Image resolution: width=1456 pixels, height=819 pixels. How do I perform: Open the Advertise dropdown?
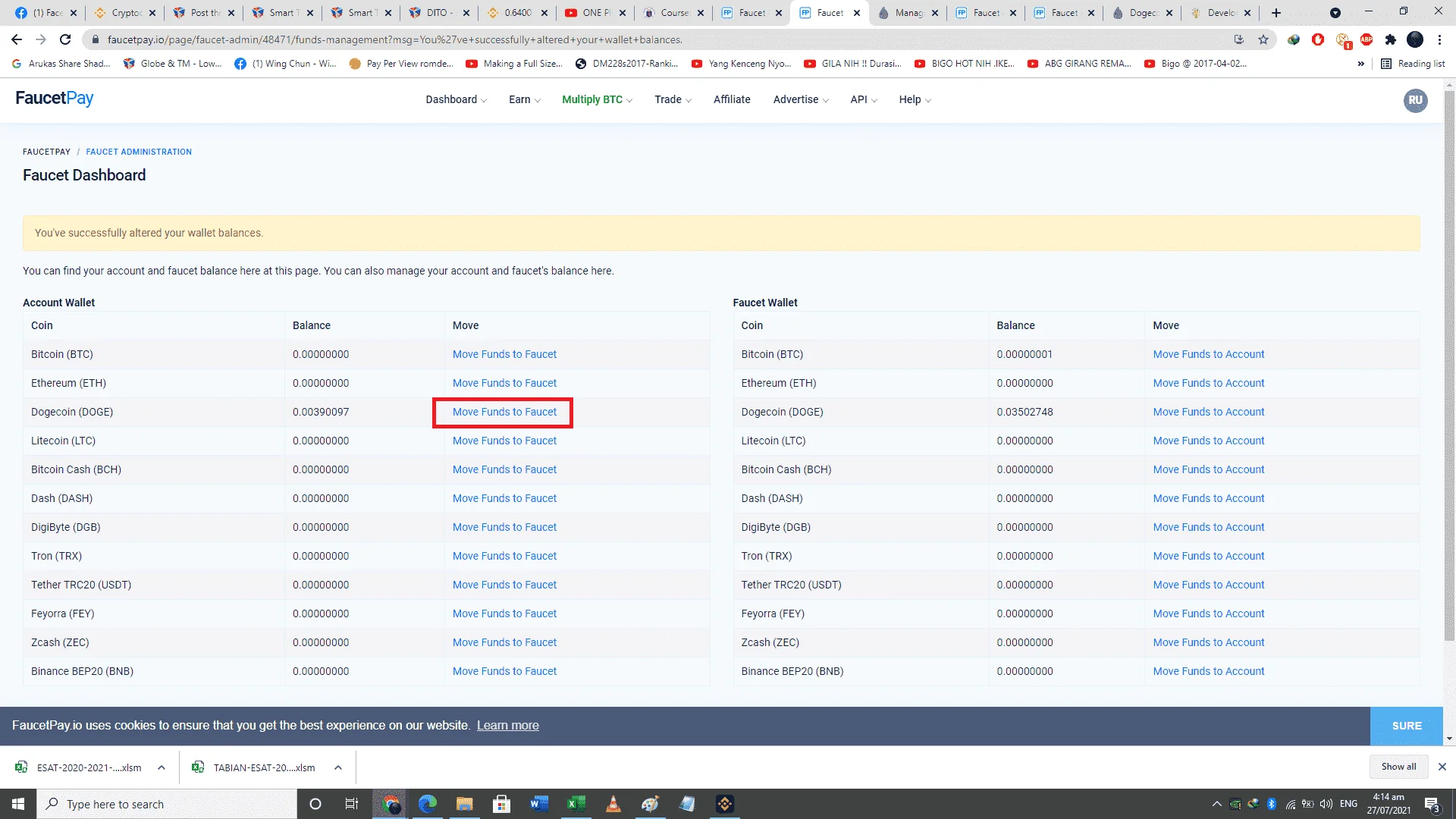[801, 99]
